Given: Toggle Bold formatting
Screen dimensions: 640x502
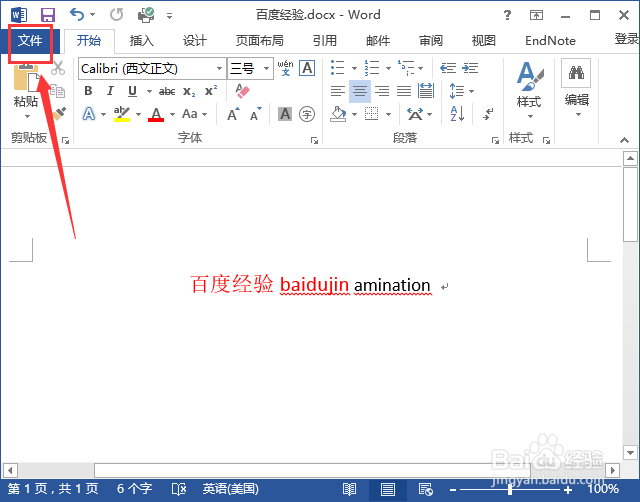Looking at the screenshot, I should click(88, 91).
